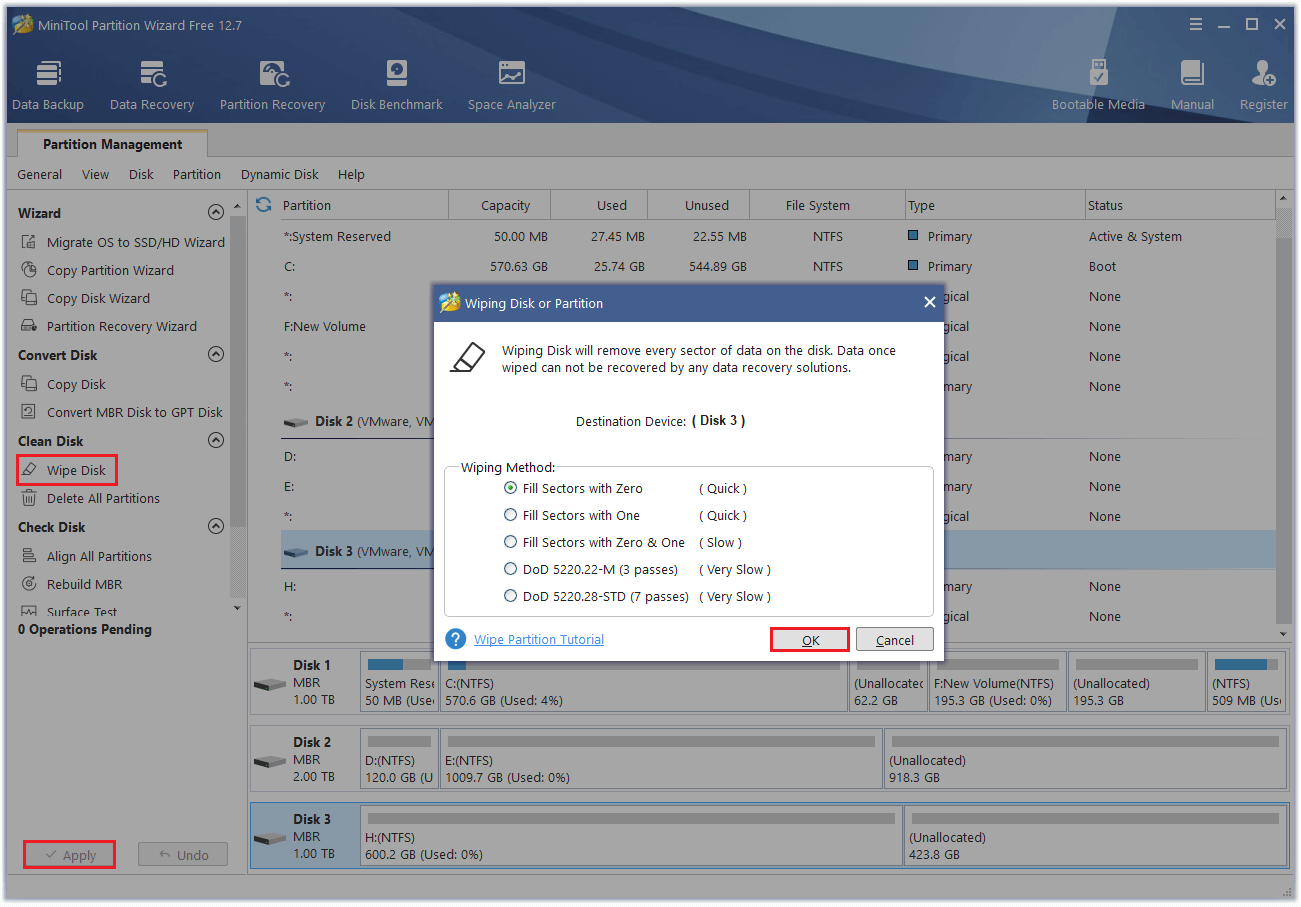1301x907 pixels.
Task: Refresh the partition list
Action: coord(264,204)
